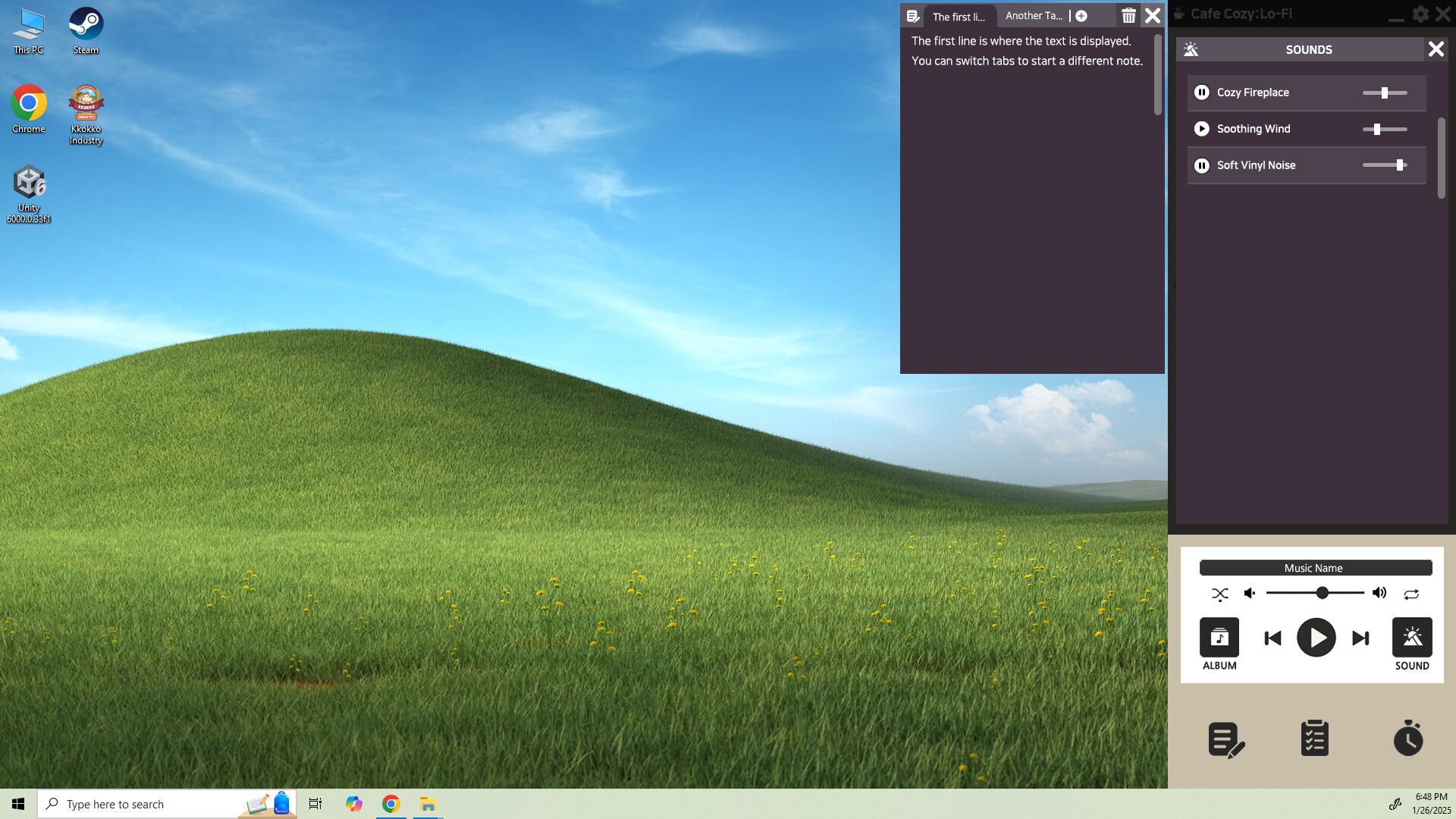Click the 'Cozy Fireplace' label
The width and height of the screenshot is (1456, 819).
1253,93
